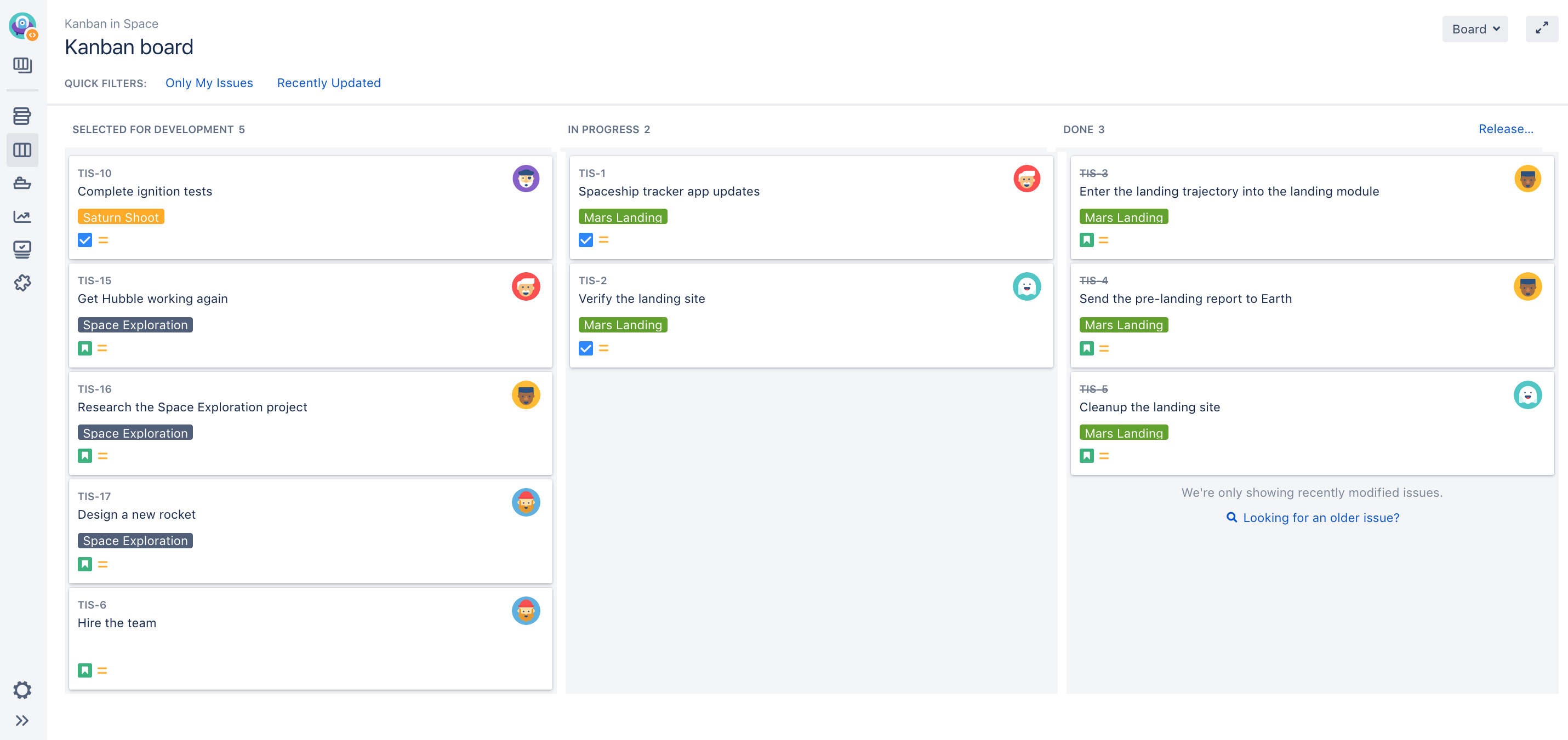Image resolution: width=1568 pixels, height=740 pixels.
Task: Open the Releases ship icon
Action: (x=22, y=183)
